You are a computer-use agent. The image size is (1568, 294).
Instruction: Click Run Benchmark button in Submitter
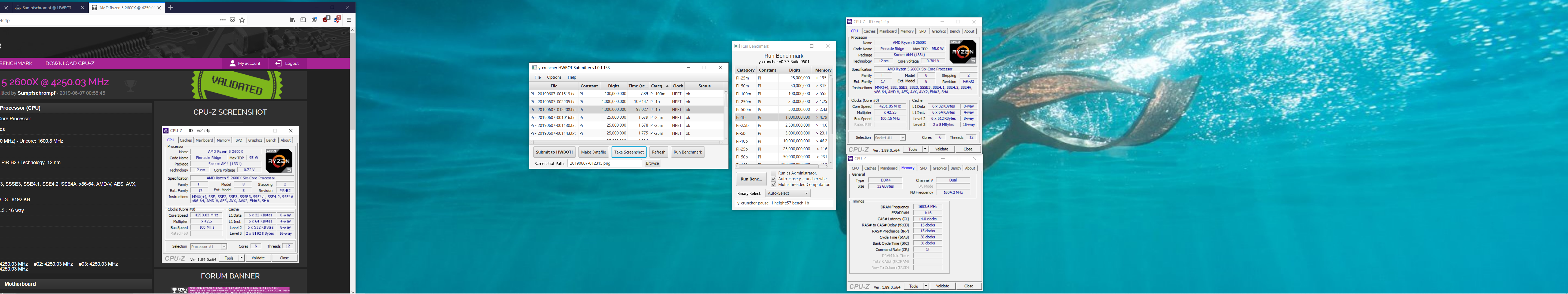(688, 152)
